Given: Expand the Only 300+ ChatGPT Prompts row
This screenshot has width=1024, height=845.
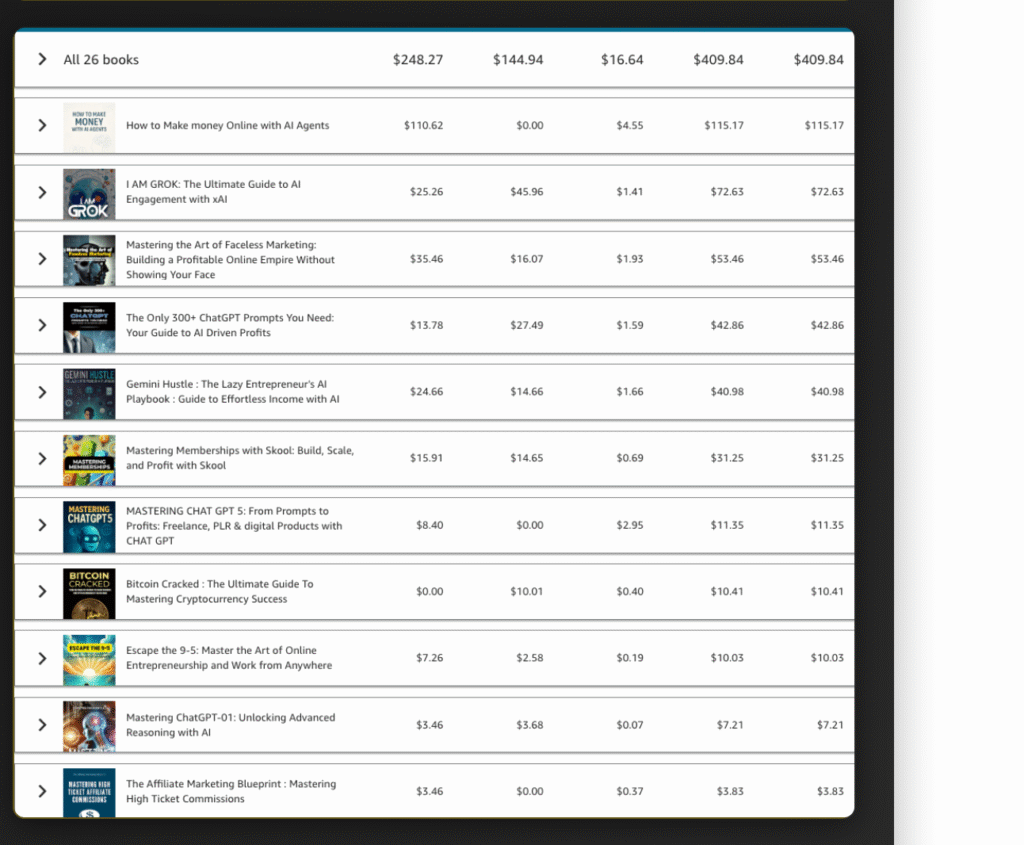Looking at the screenshot, I should (x=42, y=325).
